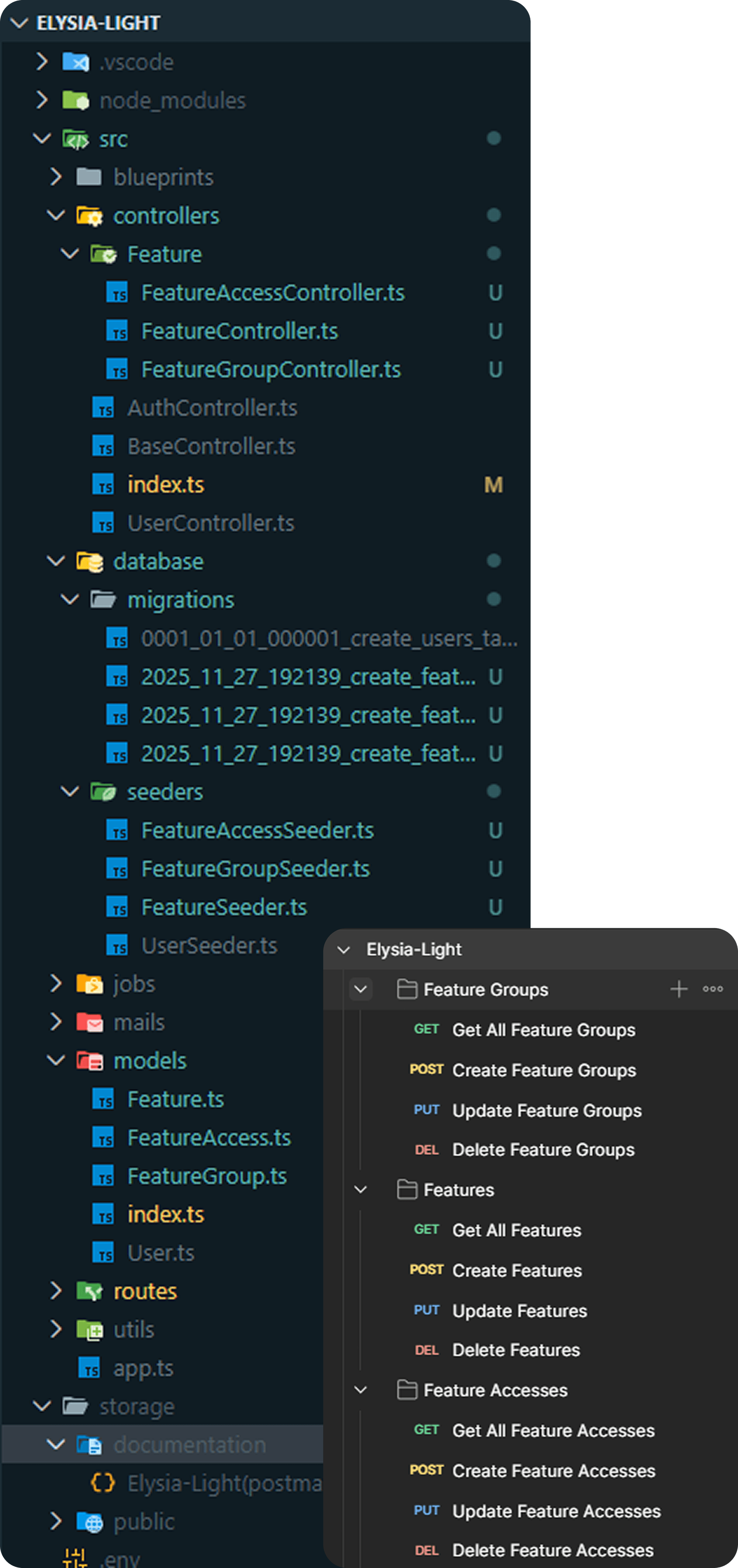738x1568 pixels.
Task: Select the Create Features POST request
Action: coord(517,1270)
